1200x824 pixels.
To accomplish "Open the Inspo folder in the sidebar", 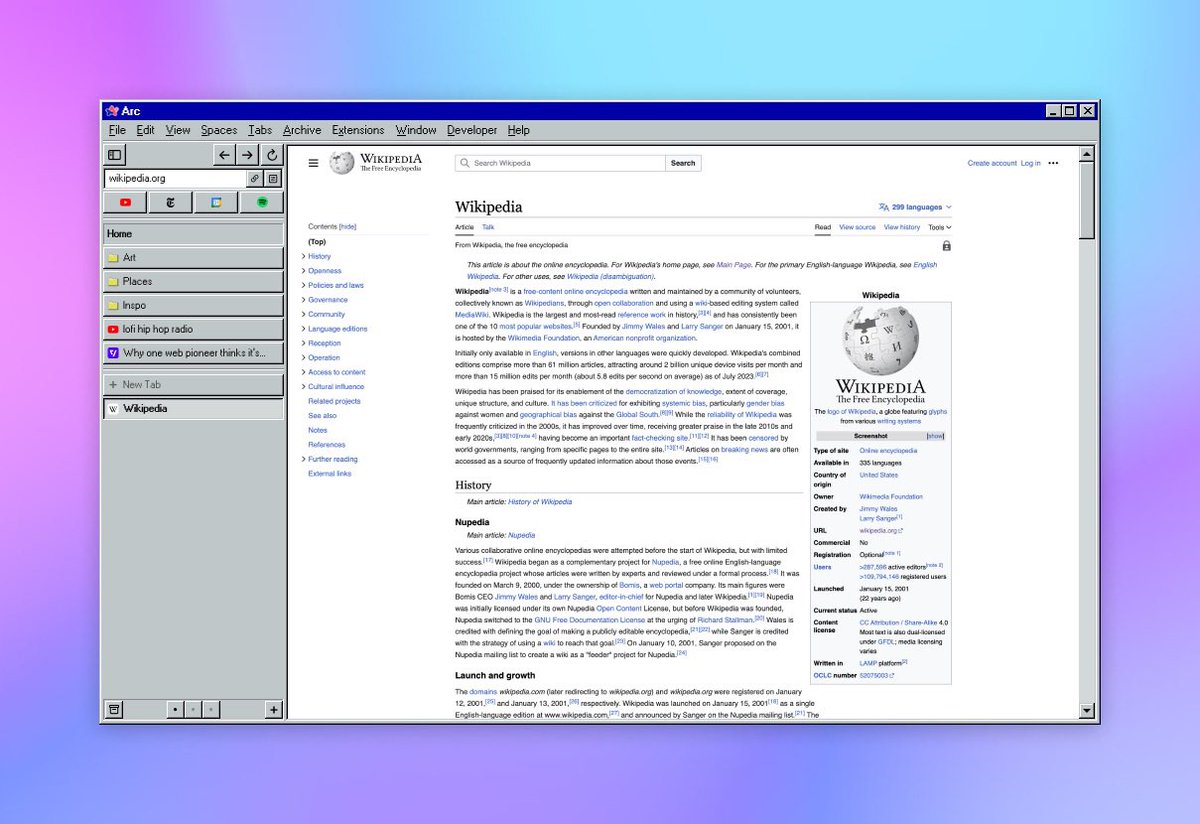I will pyautogui.click(x=193, y=305).
